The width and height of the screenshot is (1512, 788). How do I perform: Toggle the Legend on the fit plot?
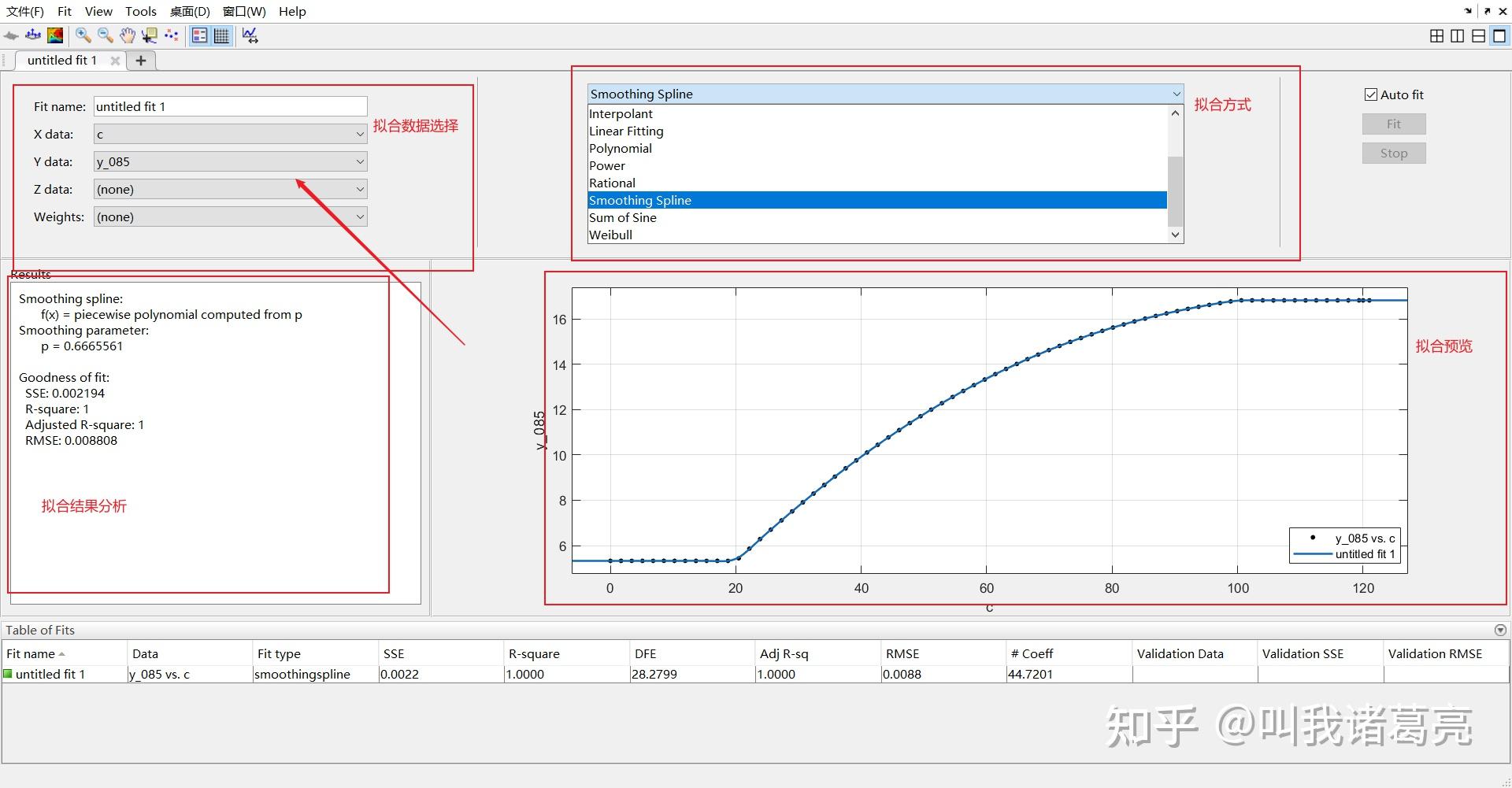click(199, 35)
